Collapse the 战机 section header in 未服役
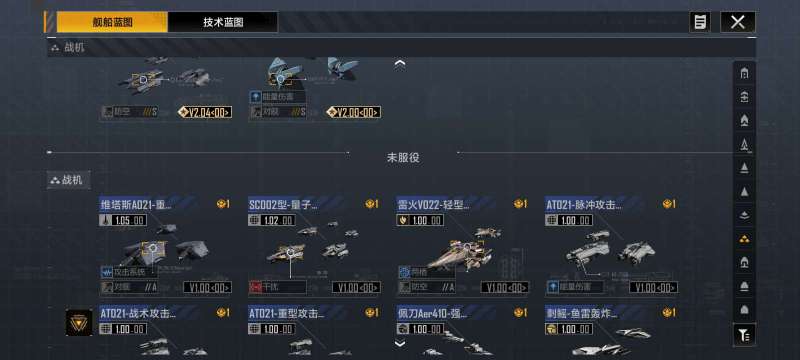The height and width of the screenshot is (360, 800). click(x=69, y=180)
